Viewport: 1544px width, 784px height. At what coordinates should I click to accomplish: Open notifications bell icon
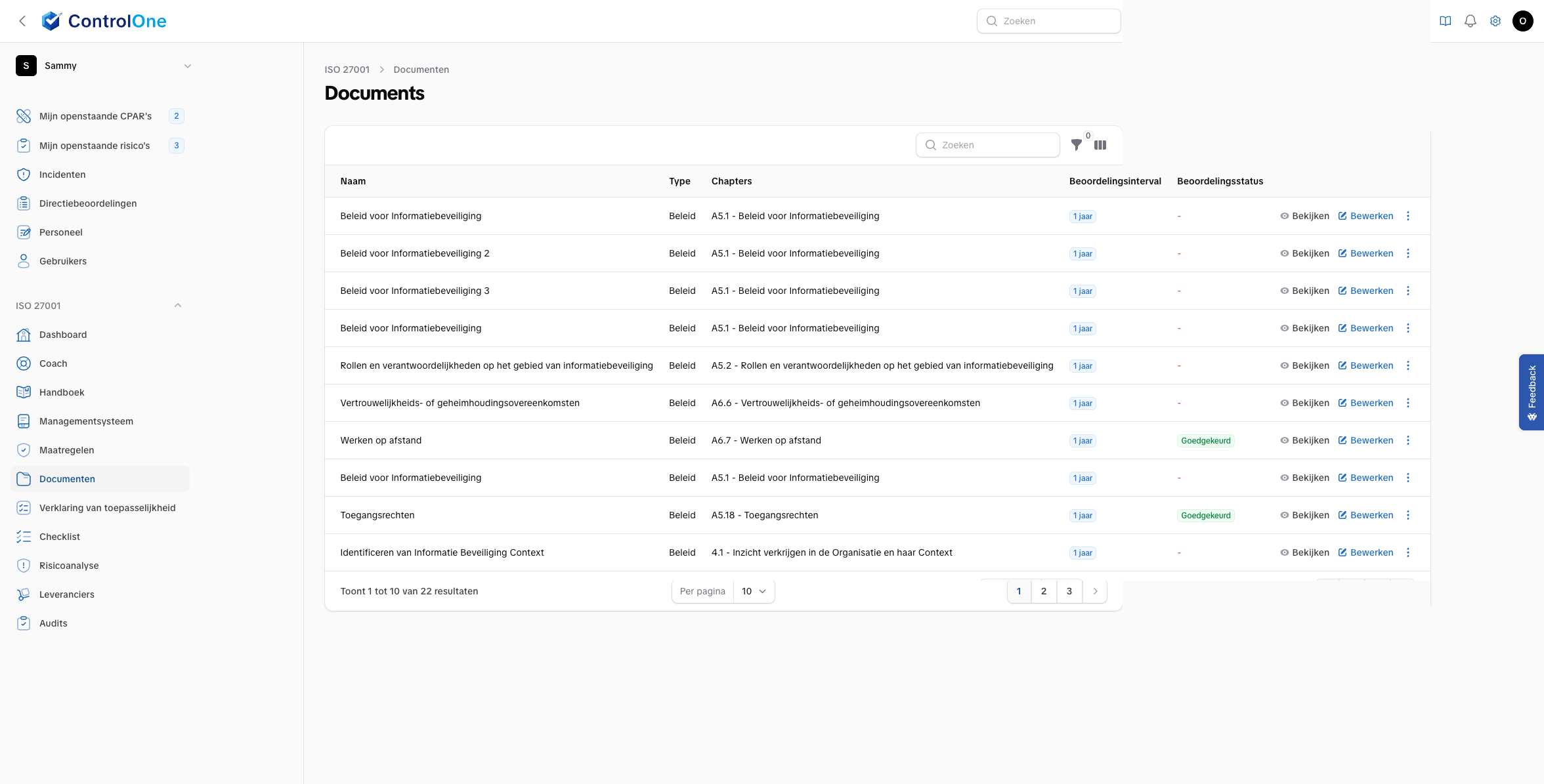click(x=1470, y=21)
